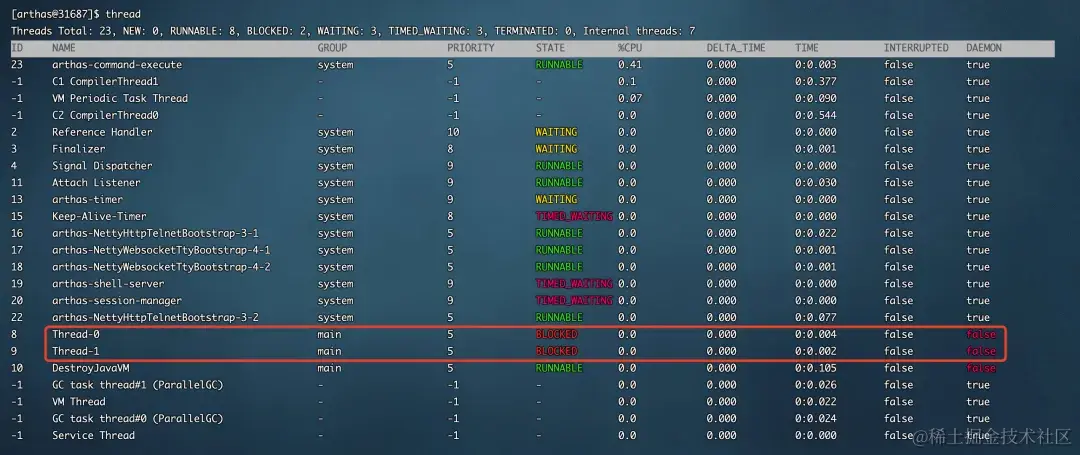The image size is (1080, 455).
Task: Click WAITING state of Reference Handler
Action: [x=557, y=132]
